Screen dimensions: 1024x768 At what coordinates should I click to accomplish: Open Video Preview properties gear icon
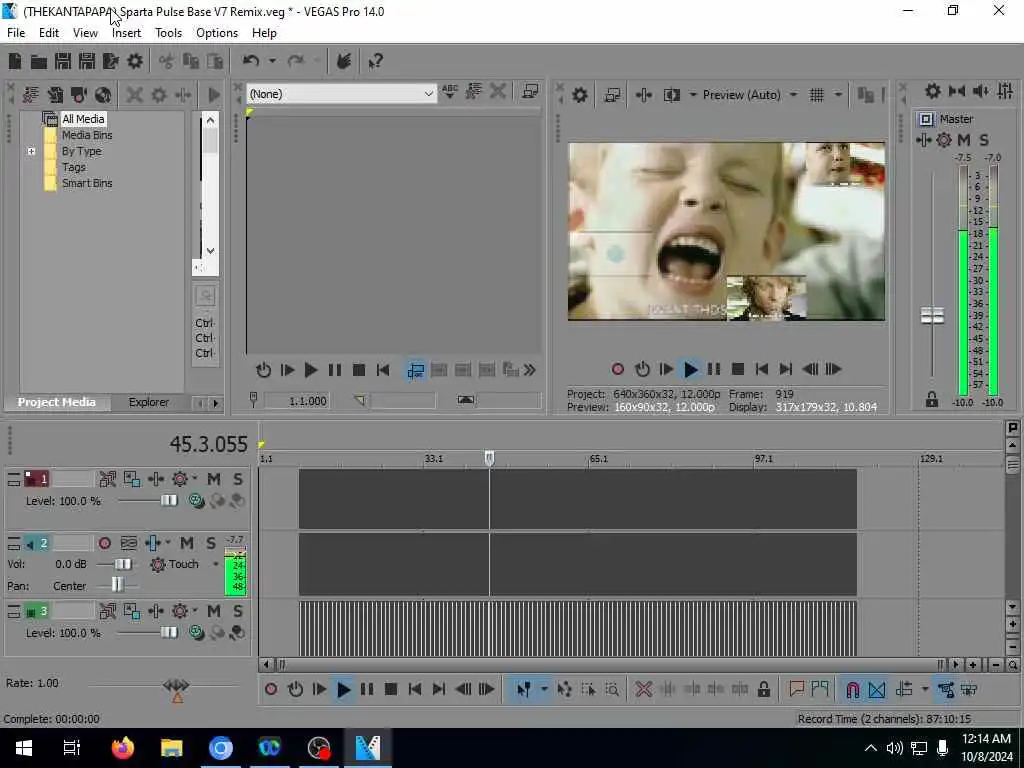pyautogui.click(x=580, y=95)
